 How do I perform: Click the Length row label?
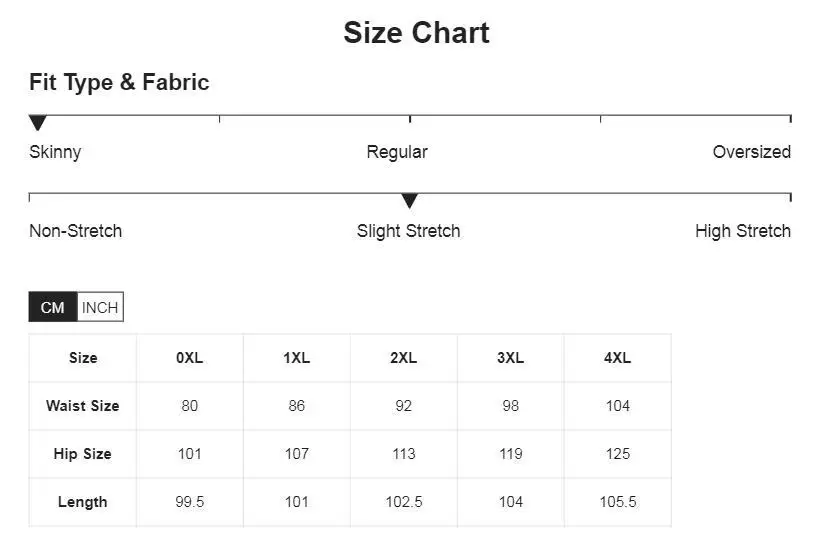pos(82,502)
